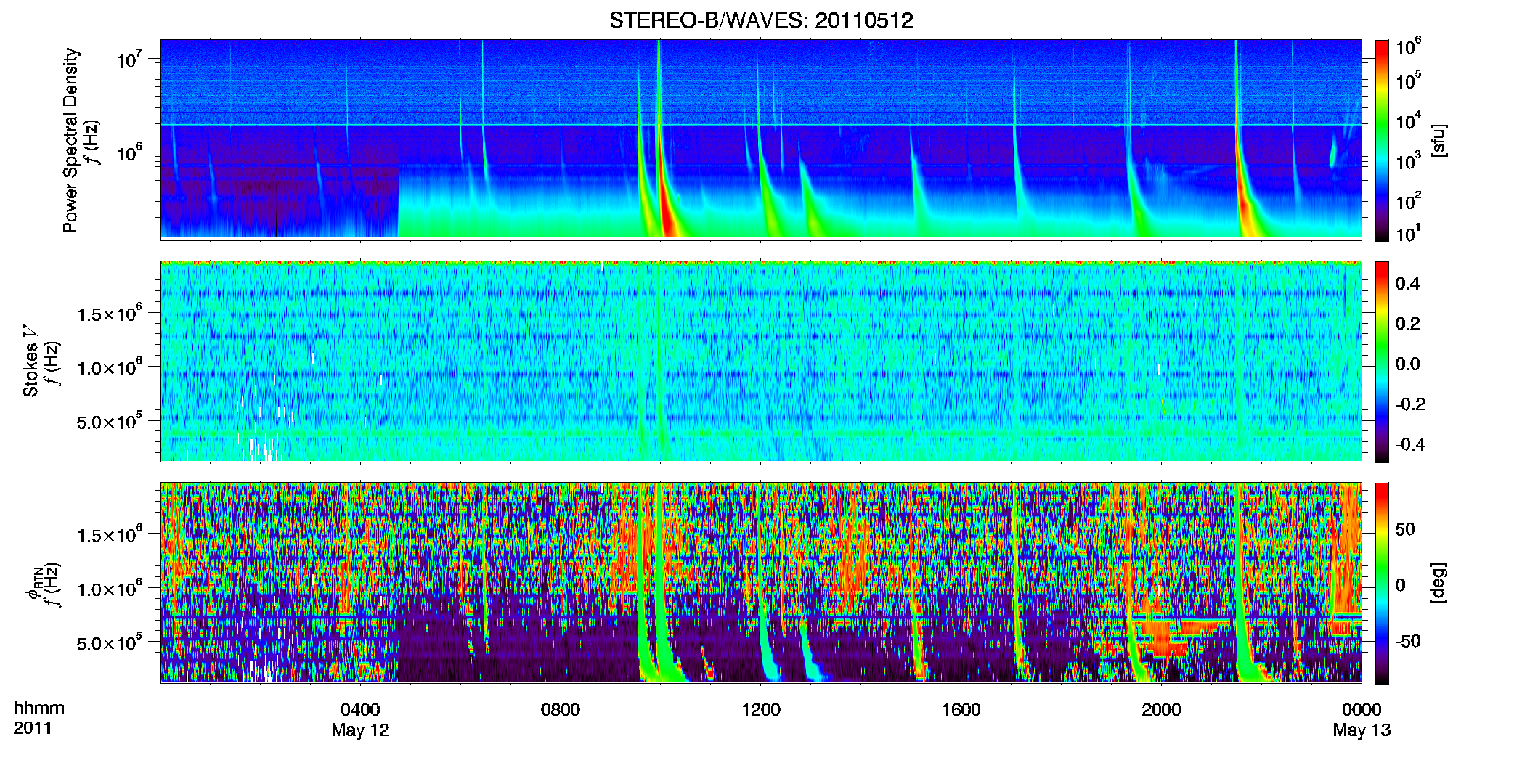Screen dimensions: 1522x784
Task: Click the "0.0" Stokes color bar value
Action: (x=1407, y=364)
